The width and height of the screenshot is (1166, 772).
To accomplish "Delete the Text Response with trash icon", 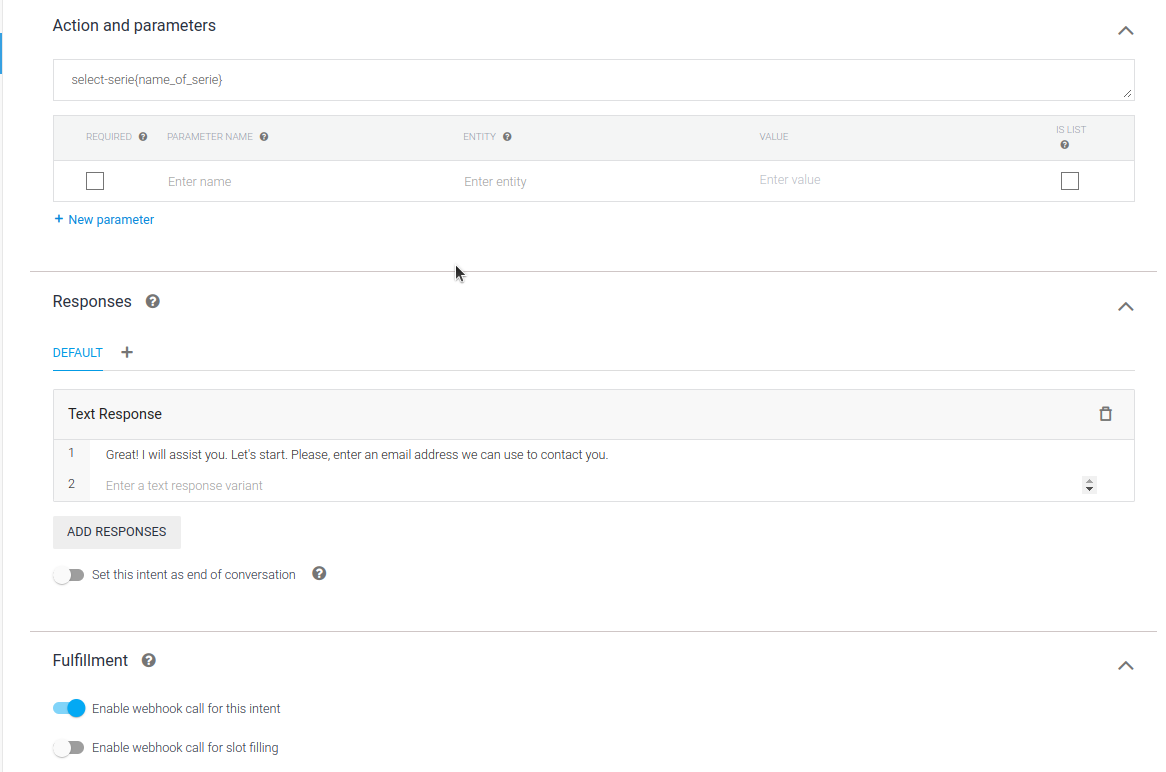I will point(1105,414).
